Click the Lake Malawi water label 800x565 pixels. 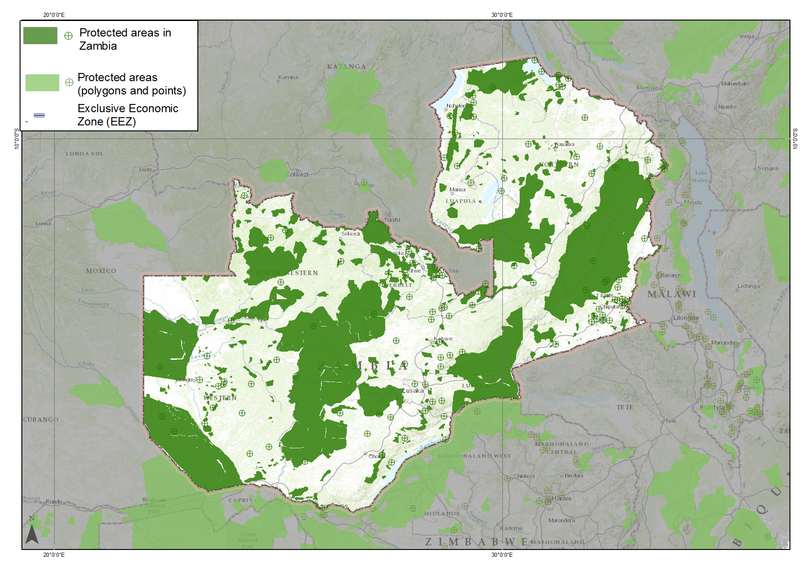[x=700, y=179]
